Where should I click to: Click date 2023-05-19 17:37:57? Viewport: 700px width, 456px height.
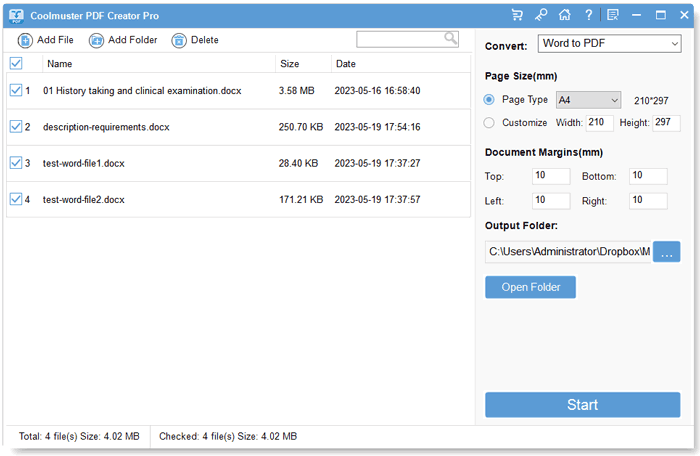(x=377, y=200)
